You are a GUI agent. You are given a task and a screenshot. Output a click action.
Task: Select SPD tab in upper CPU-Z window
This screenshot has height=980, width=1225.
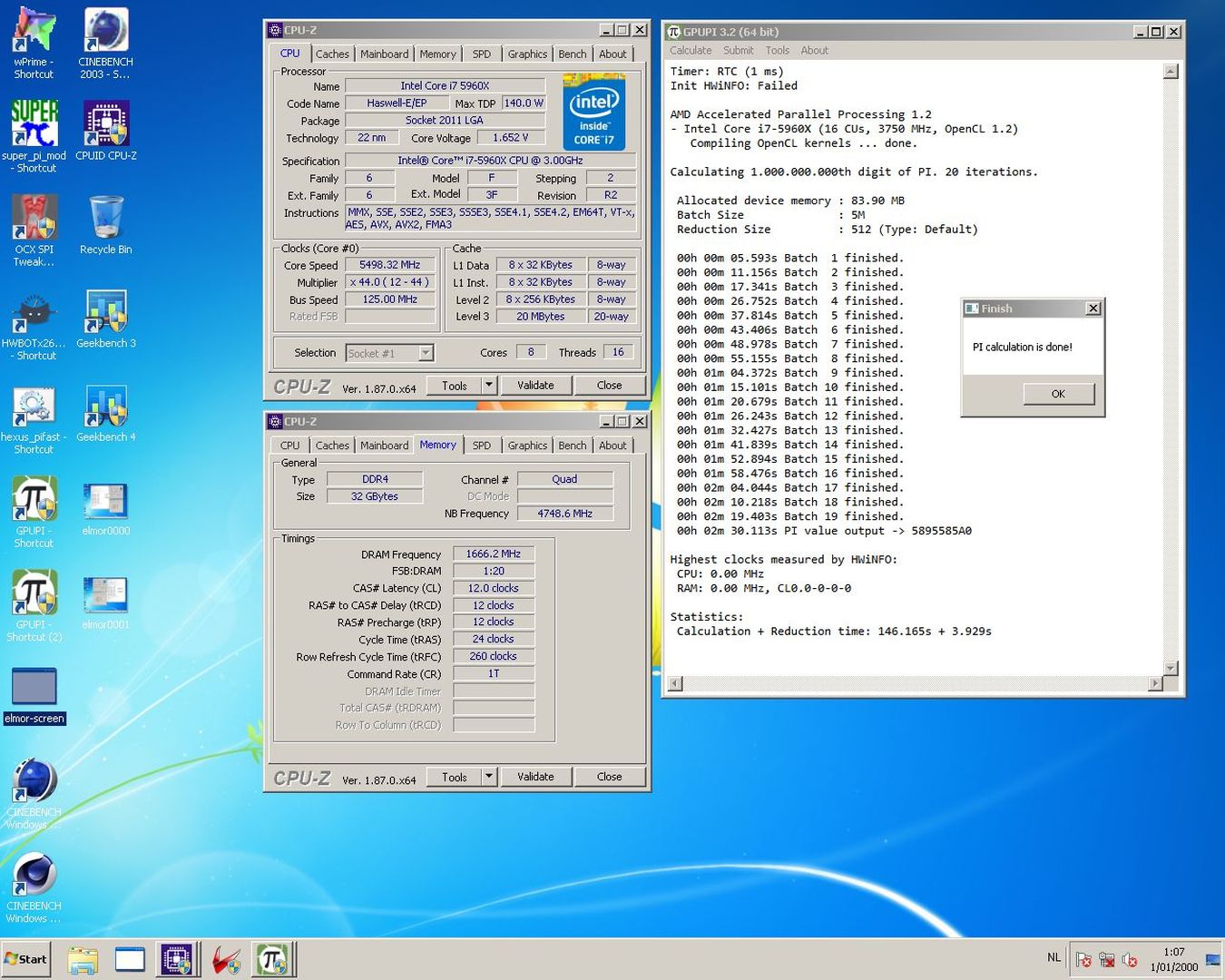pyautogui.click(x=482, y=54)
